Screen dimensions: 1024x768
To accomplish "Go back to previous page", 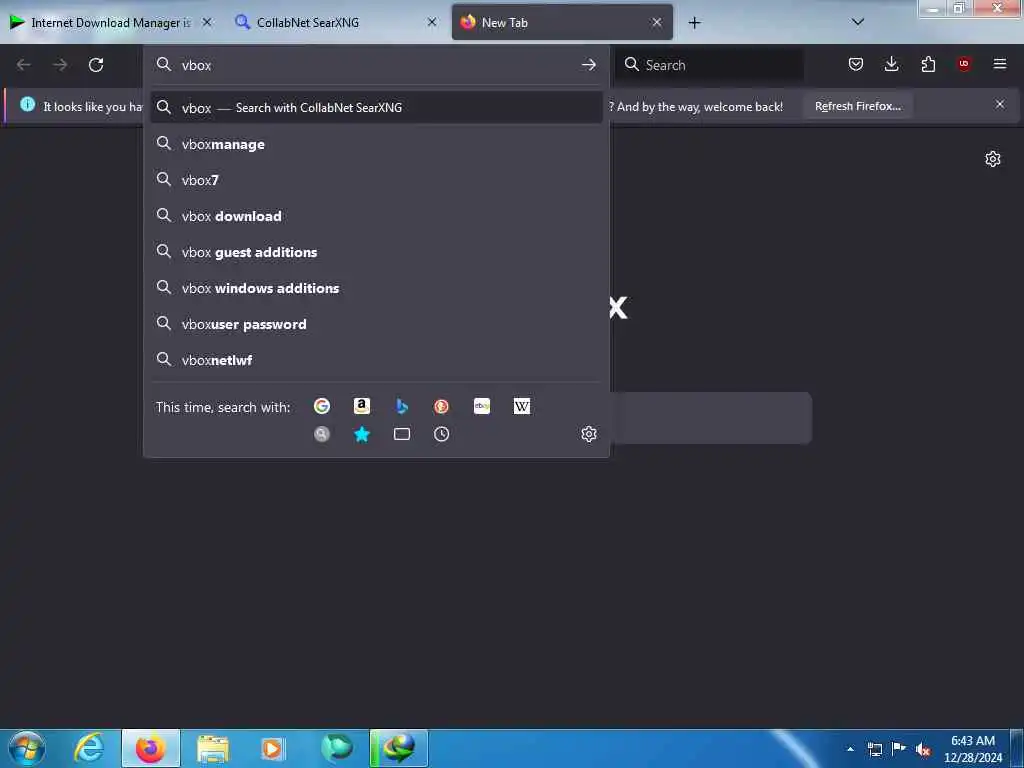I will click(24, 65).
